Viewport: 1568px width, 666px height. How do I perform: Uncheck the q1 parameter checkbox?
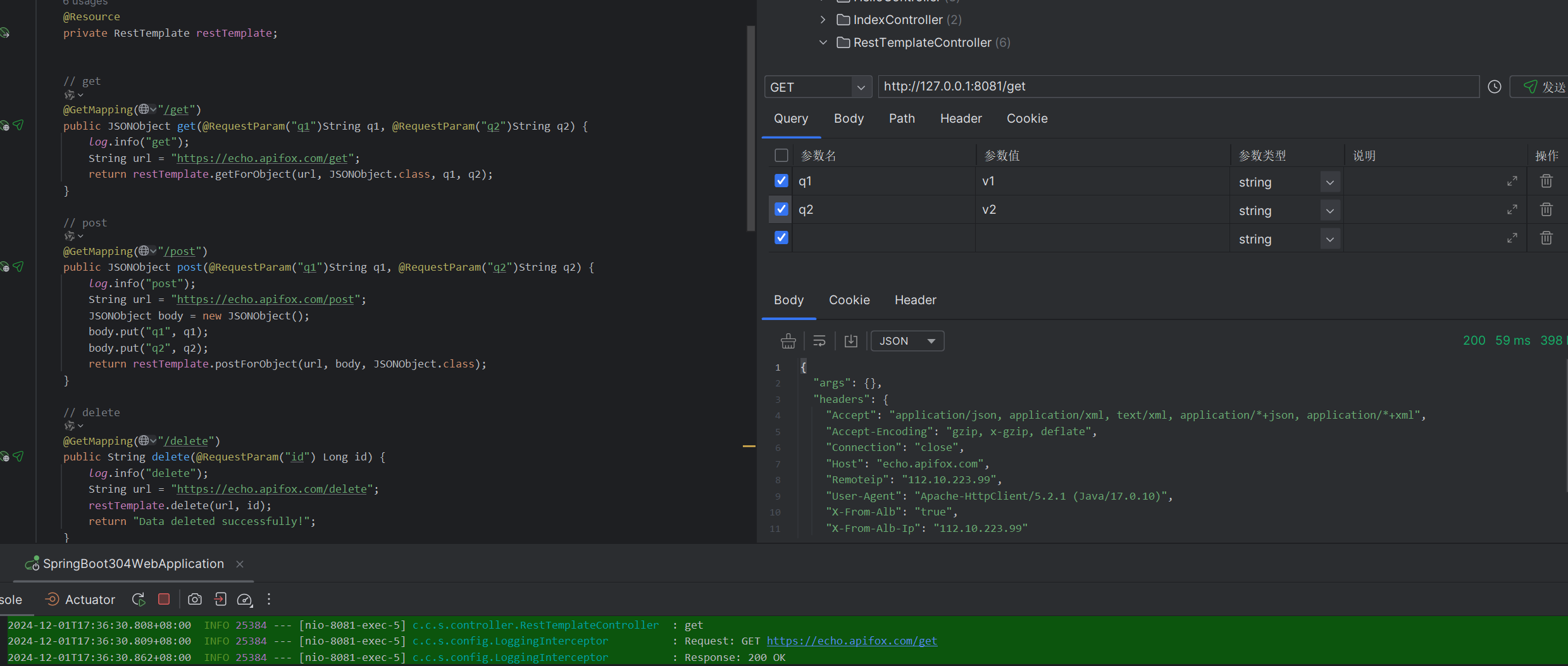[x=781, y=181]
